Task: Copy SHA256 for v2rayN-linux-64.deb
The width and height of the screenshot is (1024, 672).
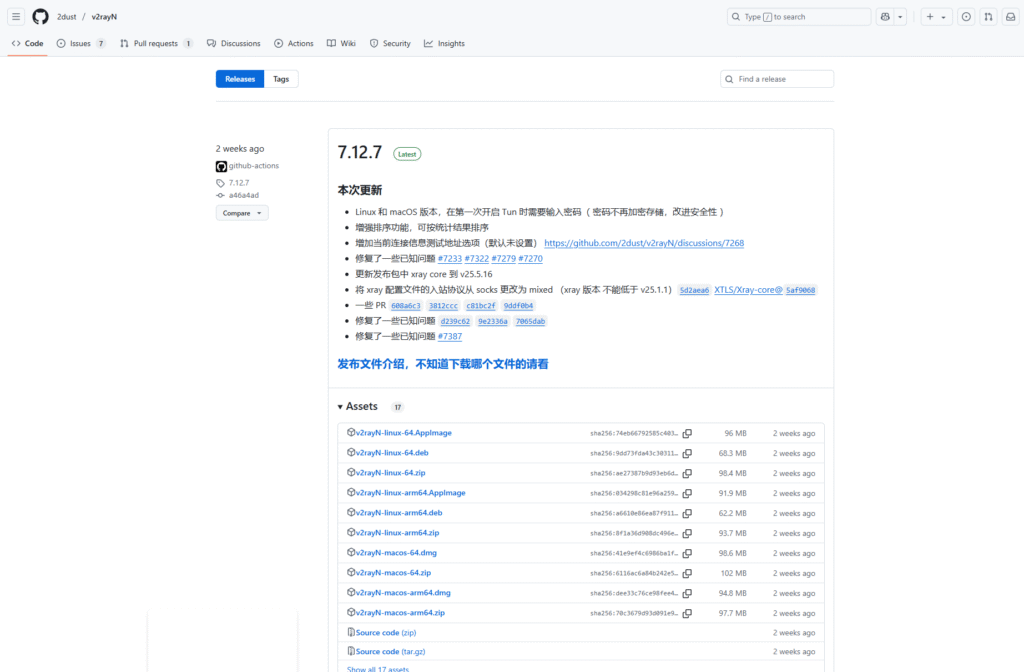Action: 687,453
